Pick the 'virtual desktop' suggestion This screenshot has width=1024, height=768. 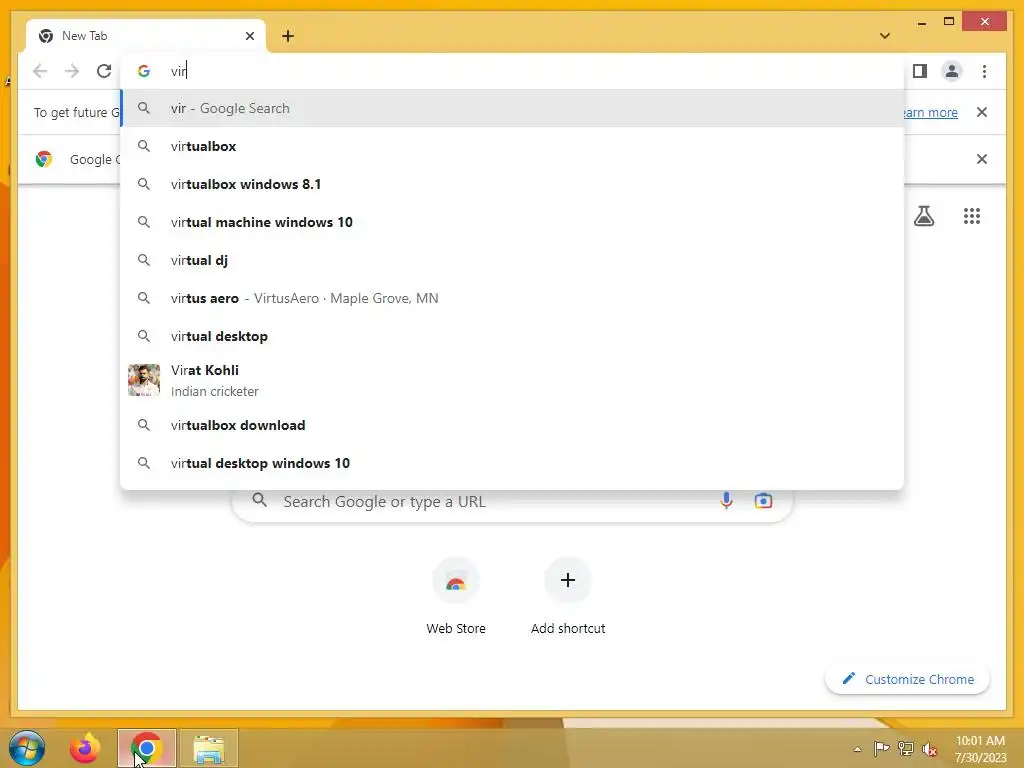point(512,336)
